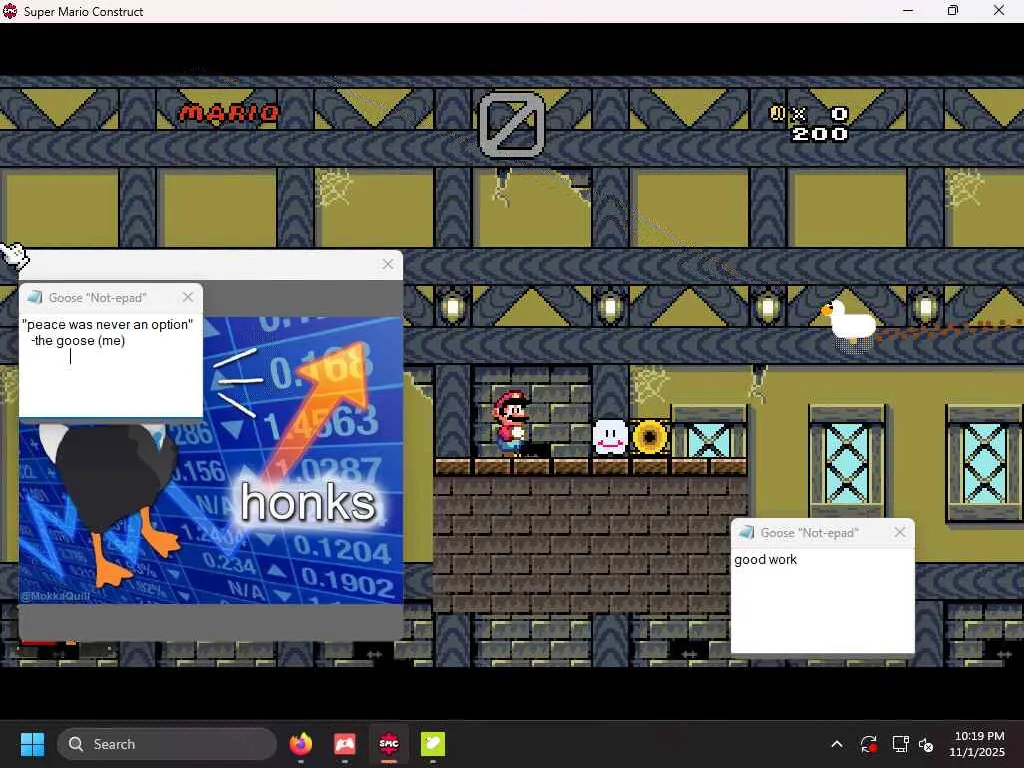Click the empty reserve item box
The width and height of the screenshot is (1024, 768).
512,125
